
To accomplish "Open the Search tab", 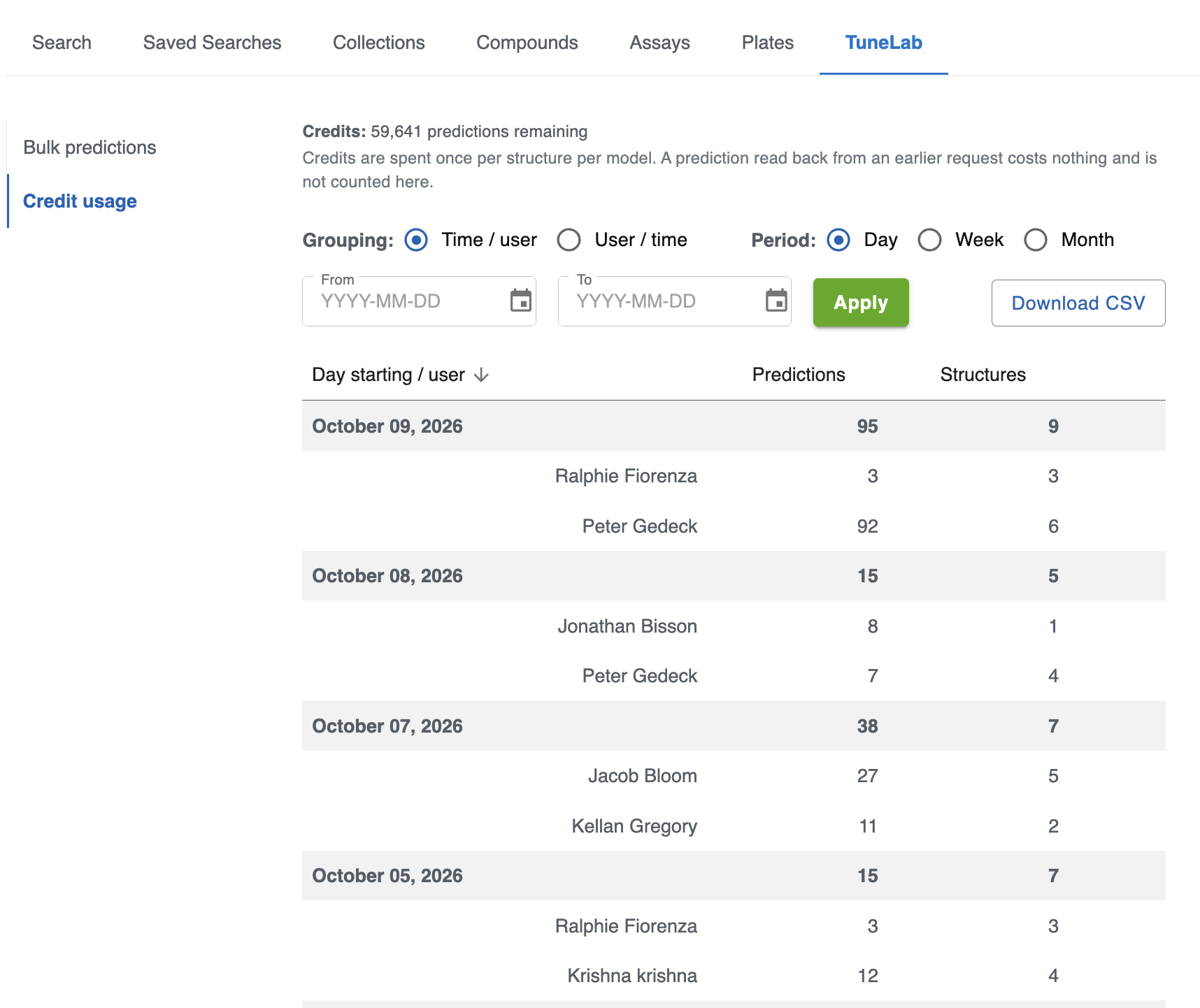I will coord(62,43).
